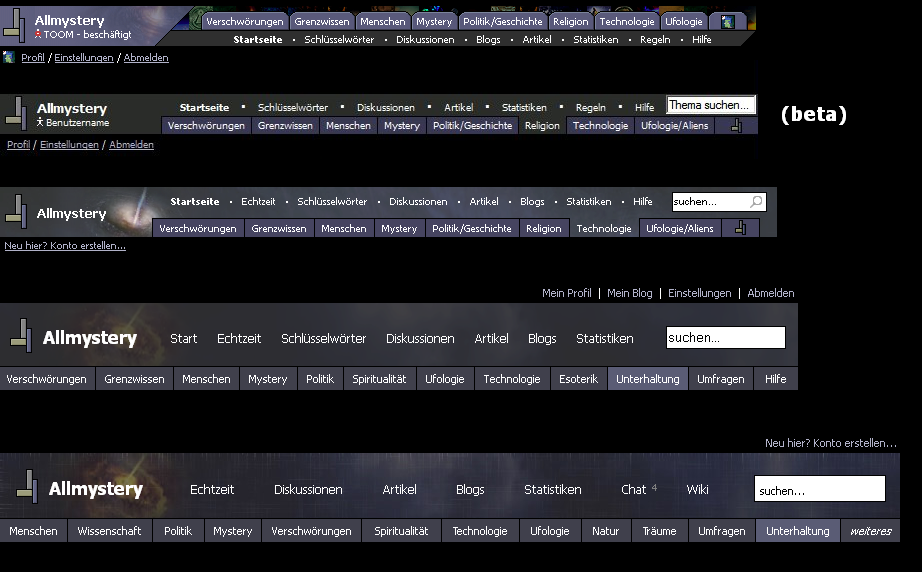Screen dimensions: 922x572
Task: Click the Mein Blog link
Action: 629,293
